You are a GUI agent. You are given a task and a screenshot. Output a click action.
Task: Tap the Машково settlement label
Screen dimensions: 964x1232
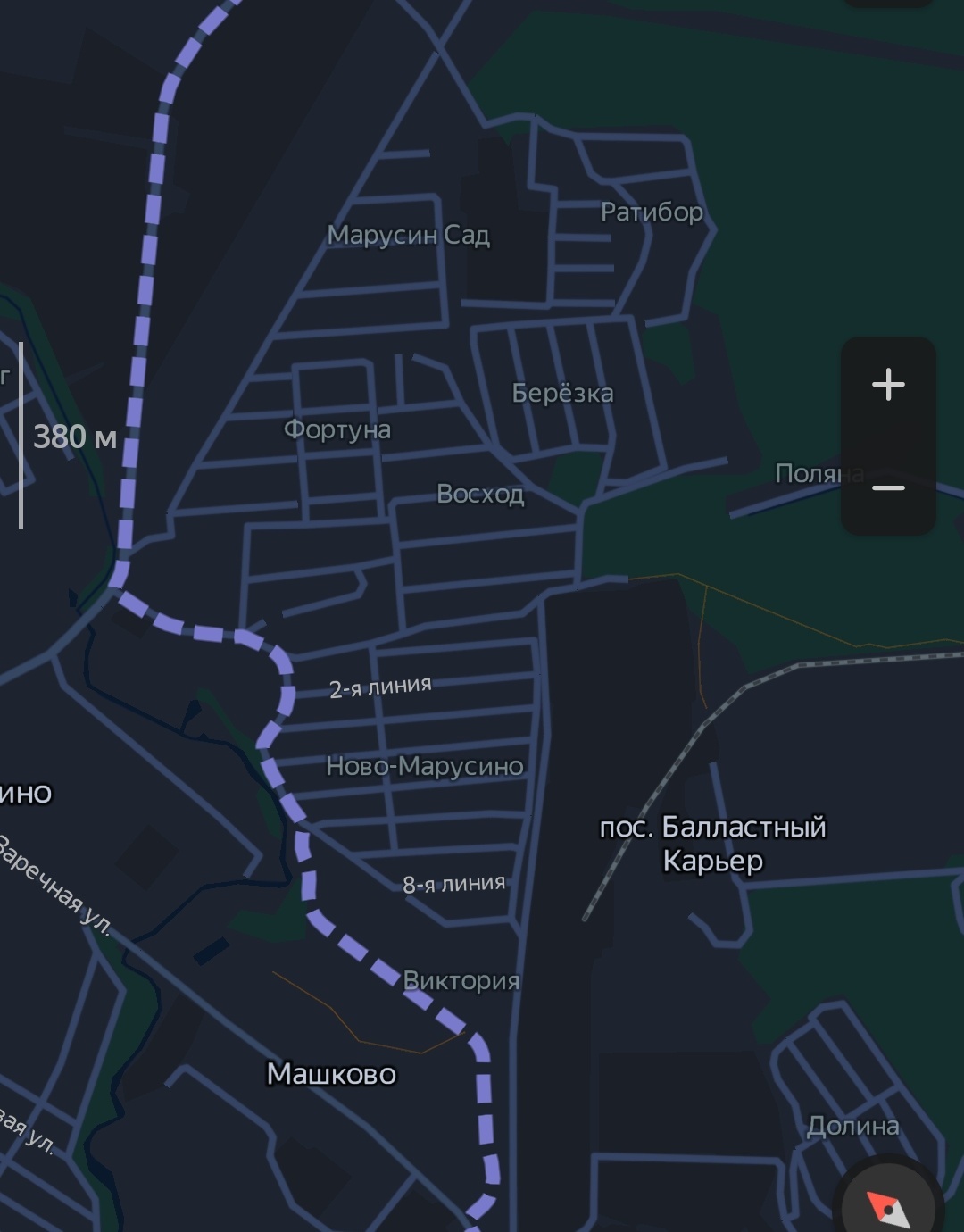(331, 1073)
